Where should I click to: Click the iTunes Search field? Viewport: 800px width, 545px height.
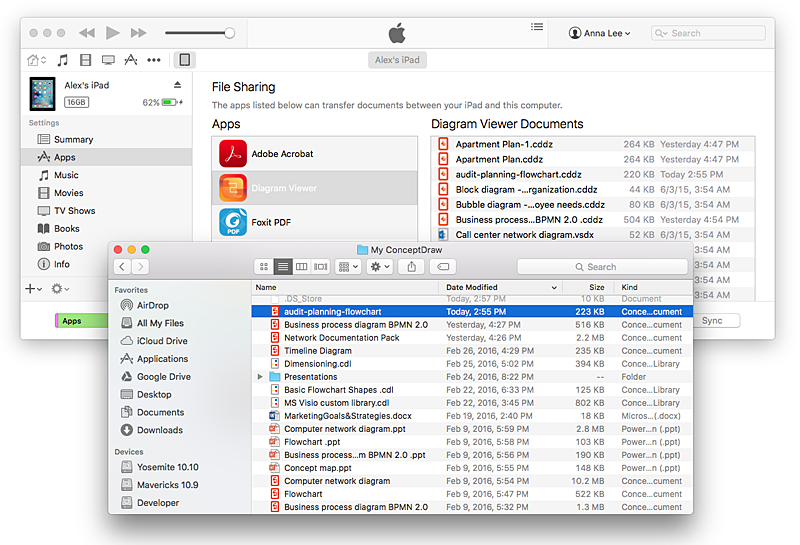[x=708, y=33]
